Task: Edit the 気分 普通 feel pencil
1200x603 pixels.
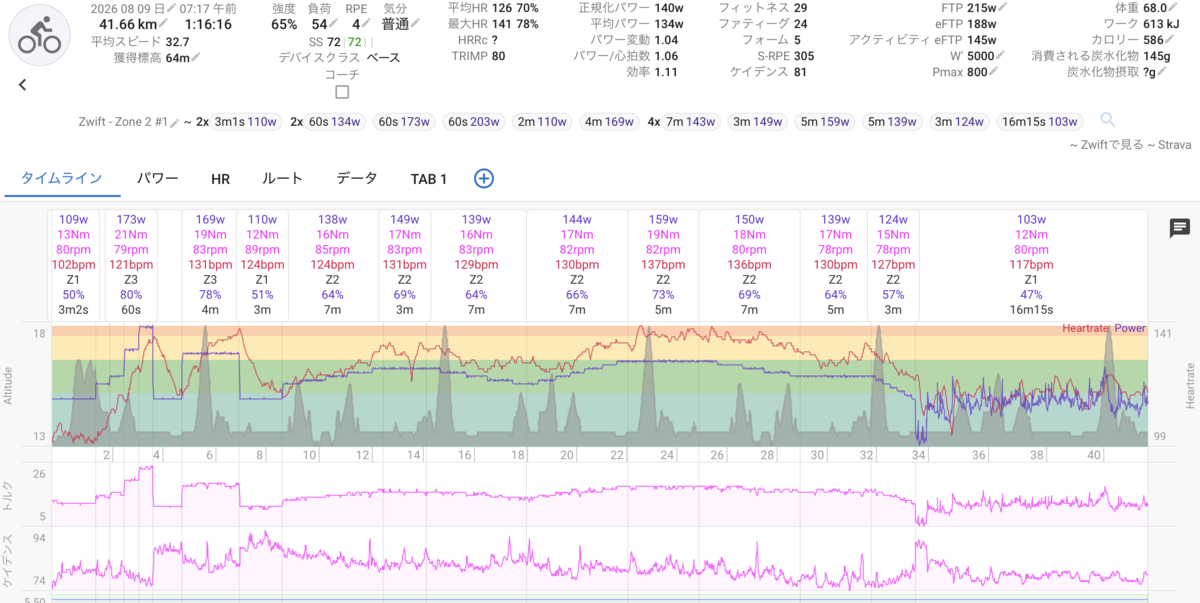Action: [415, 24]
